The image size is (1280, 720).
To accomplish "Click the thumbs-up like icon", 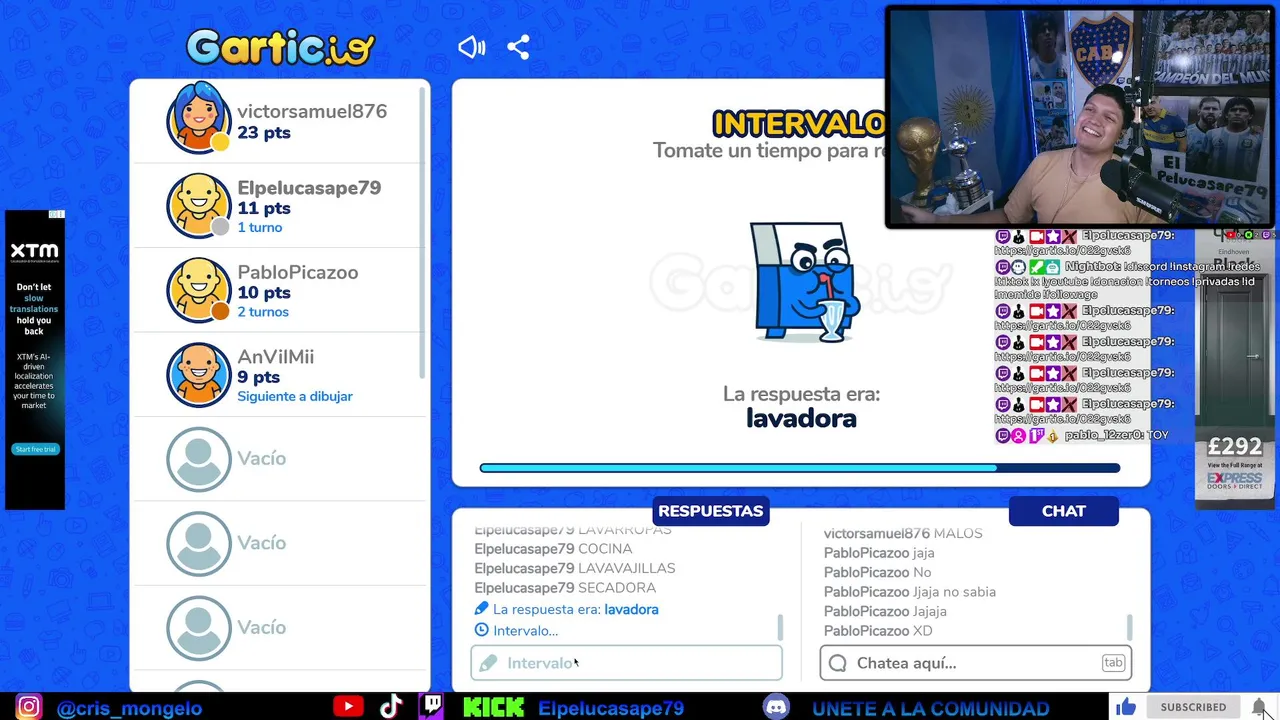I will coord(1126,707).
